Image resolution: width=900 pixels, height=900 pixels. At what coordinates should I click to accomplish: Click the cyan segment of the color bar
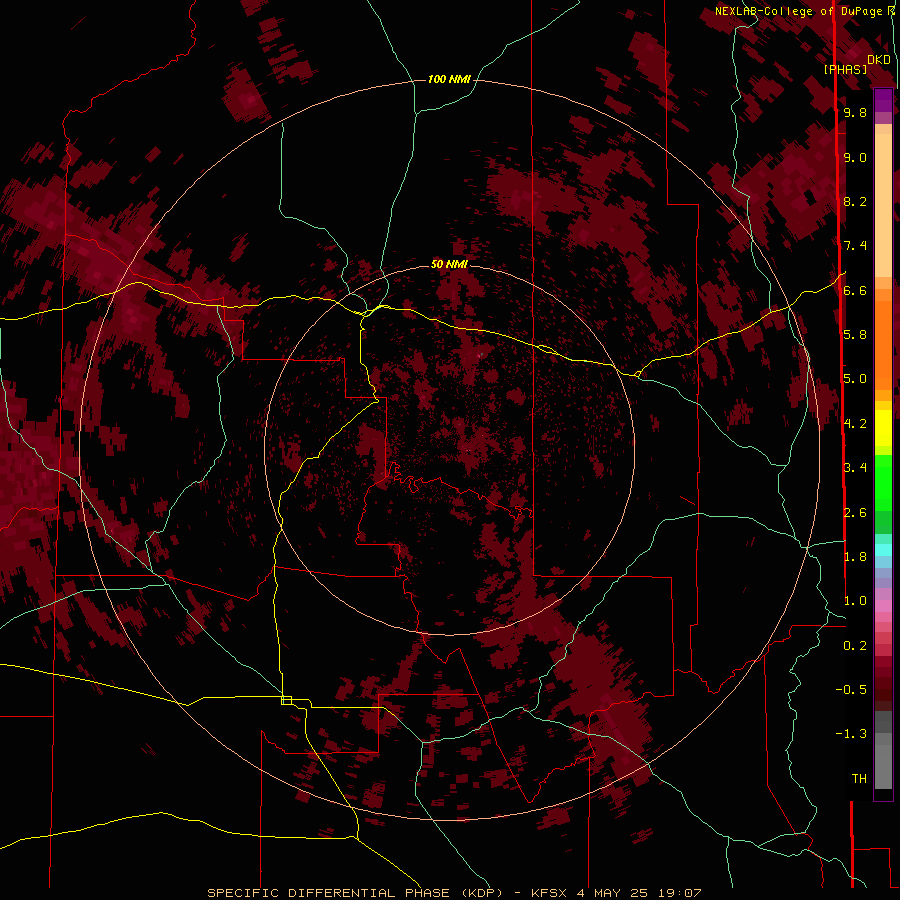pyautogui.click(x=883, y=550)
